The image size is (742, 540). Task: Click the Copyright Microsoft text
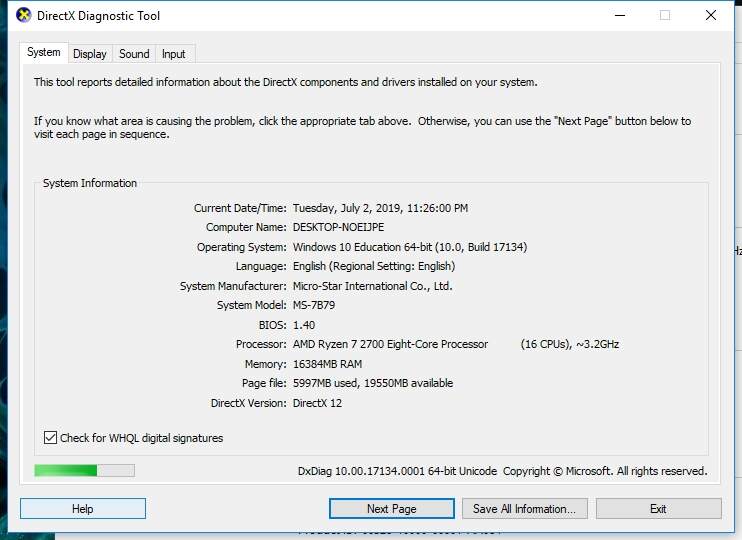point(605,471)
